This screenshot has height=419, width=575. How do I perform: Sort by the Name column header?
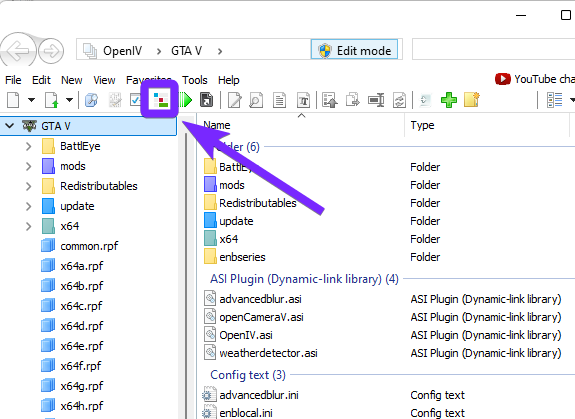coord(301,125)
